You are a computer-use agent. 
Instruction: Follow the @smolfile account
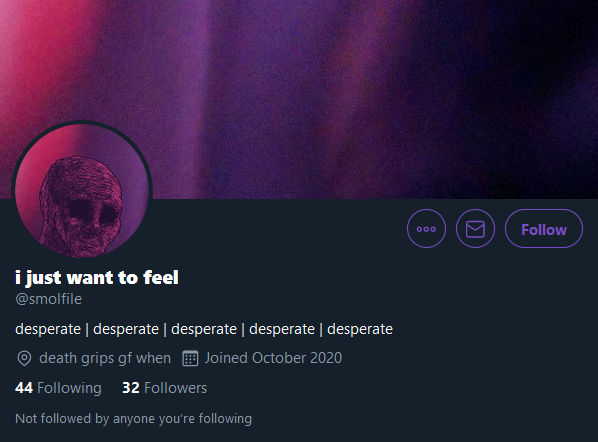point(544,229)
